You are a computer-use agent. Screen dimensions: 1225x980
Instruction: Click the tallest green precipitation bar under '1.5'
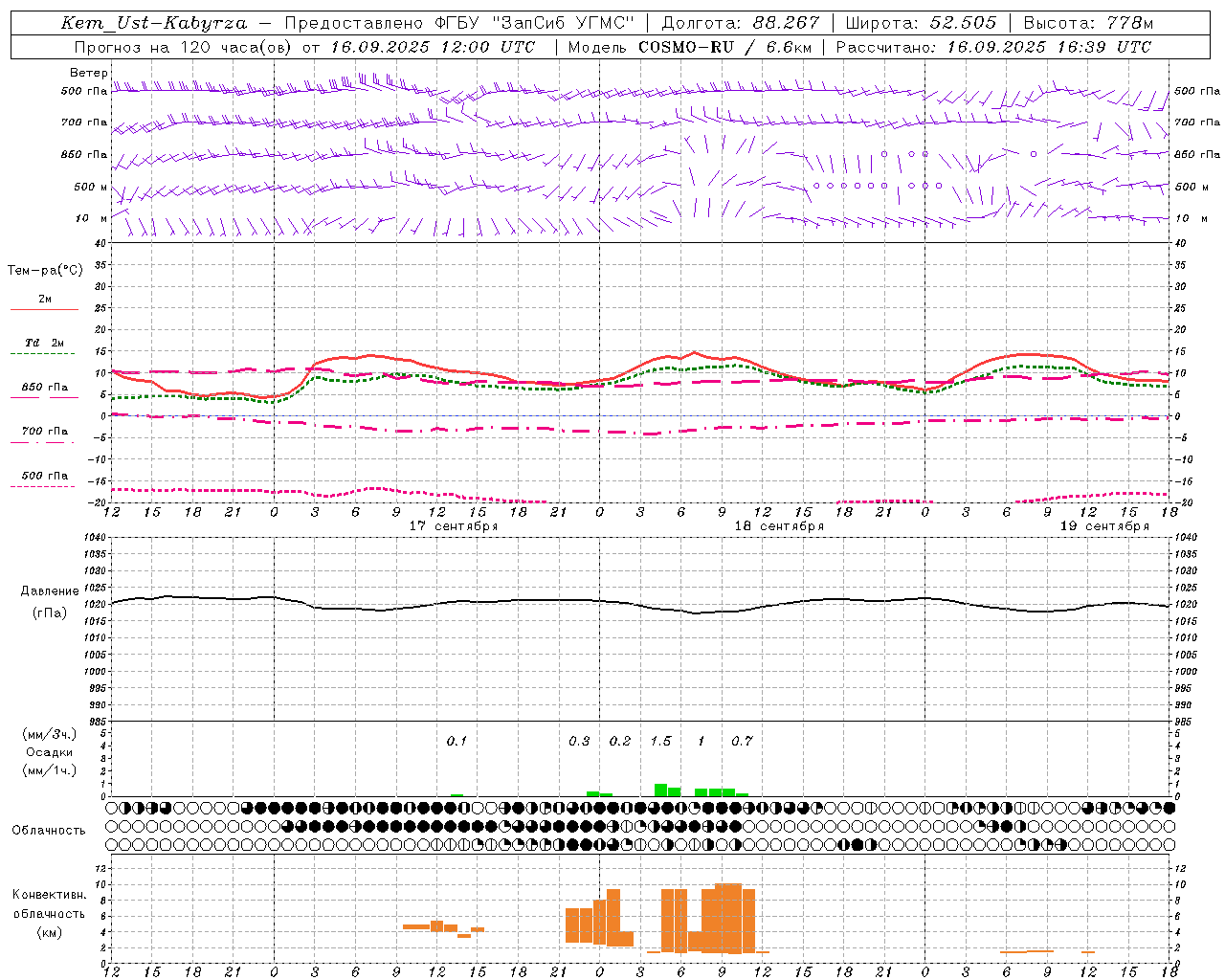[x=660, y=791]
